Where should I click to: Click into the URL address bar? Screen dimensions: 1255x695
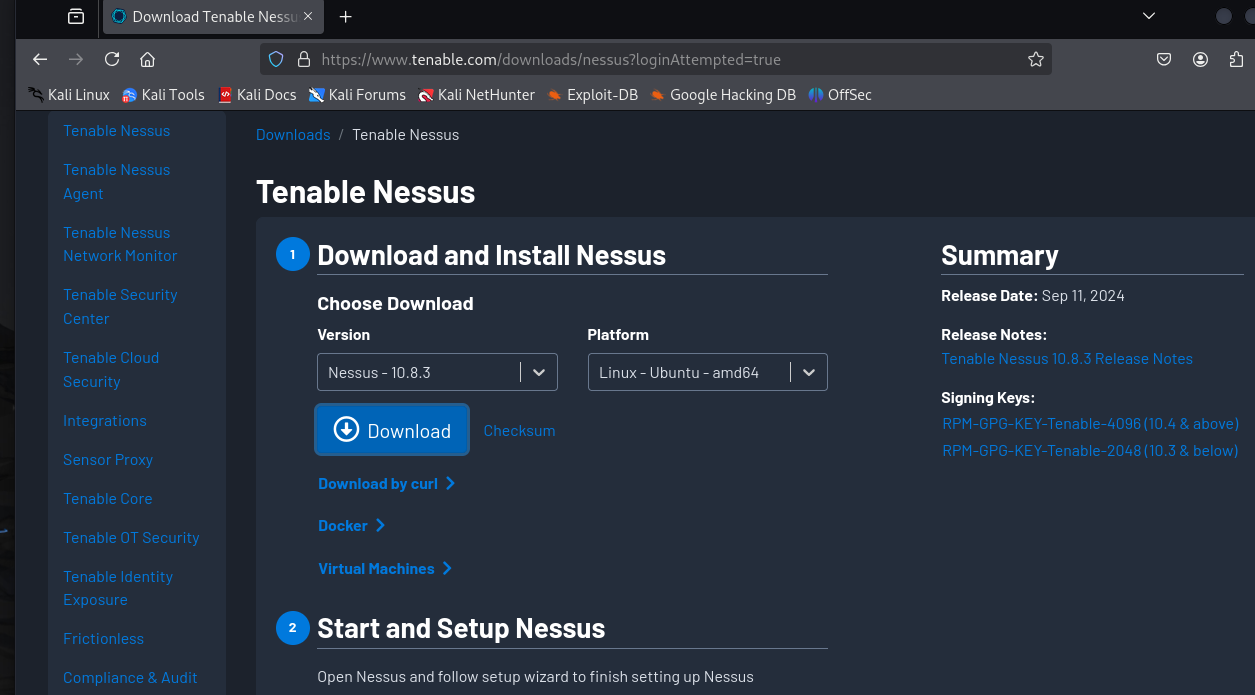(650, 59)
